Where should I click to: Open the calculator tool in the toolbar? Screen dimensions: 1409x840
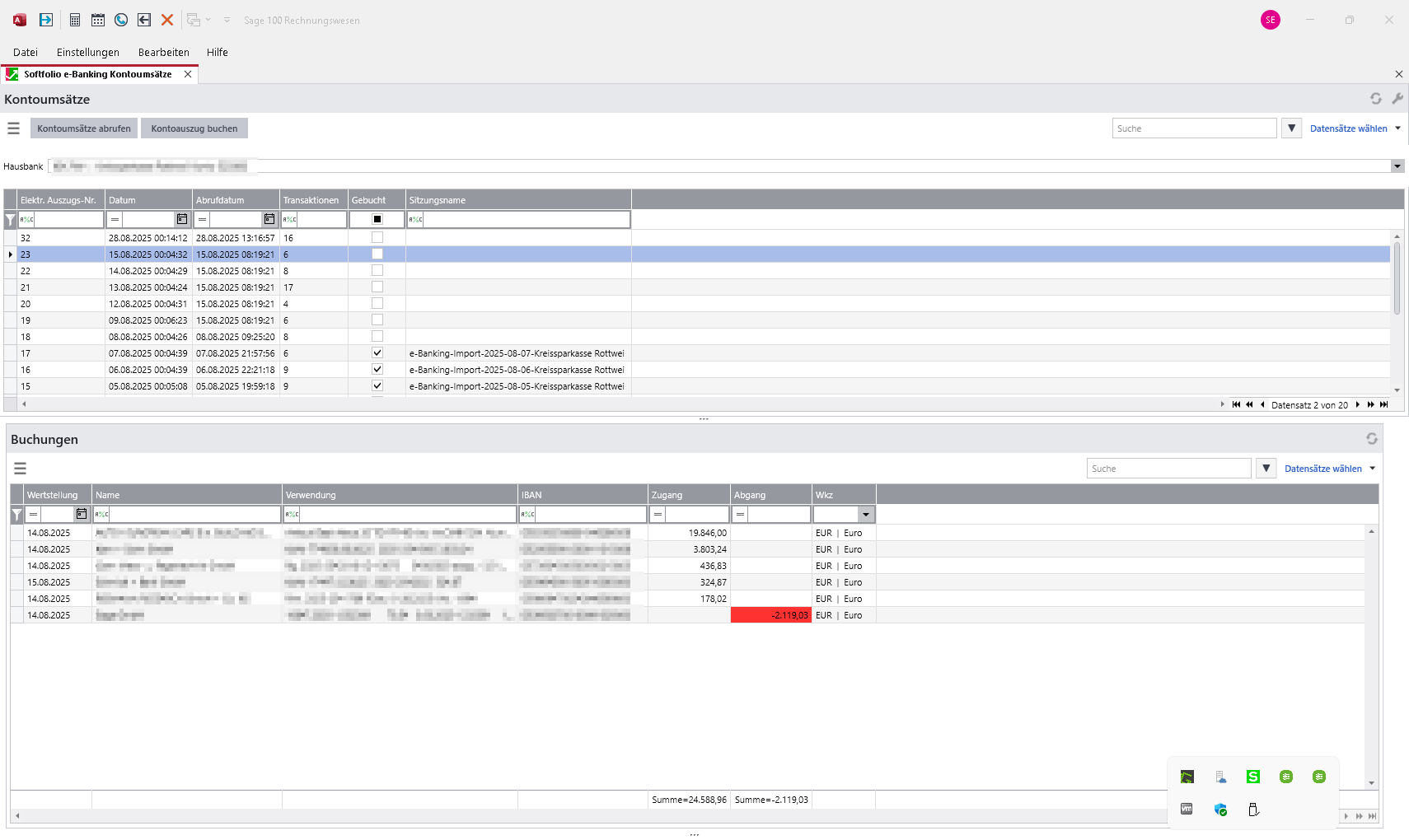(75, 20)
